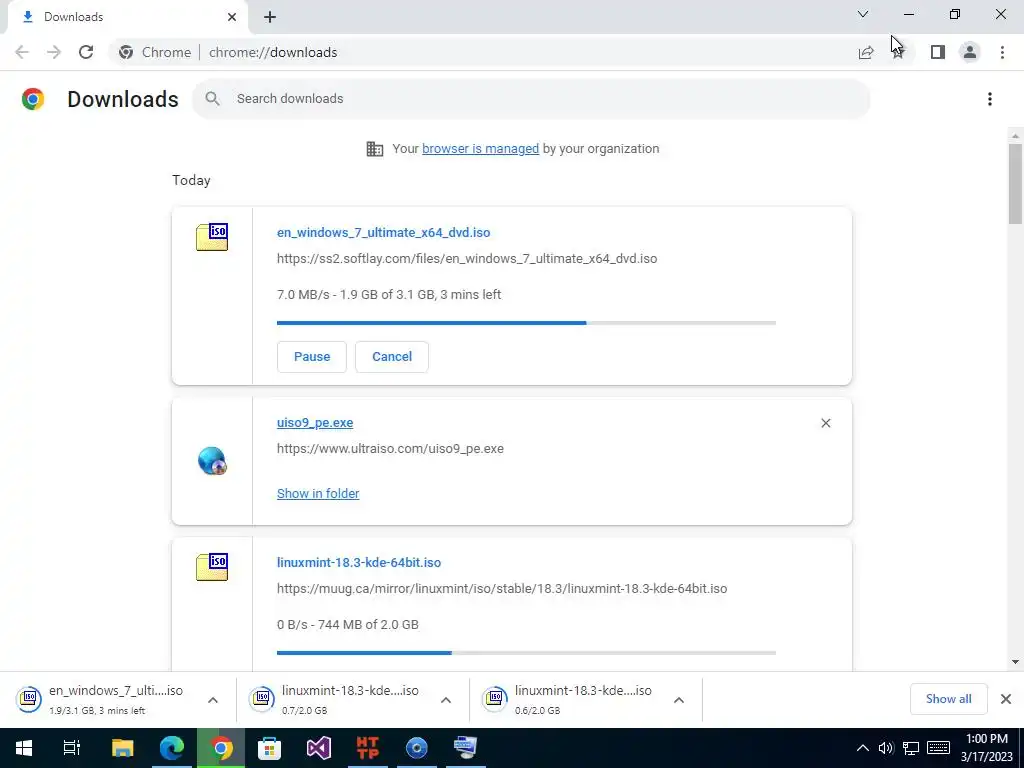
Task: Click the '0 B/s - 744 MB of 2.0 GB' status
Action: [347, 624]
